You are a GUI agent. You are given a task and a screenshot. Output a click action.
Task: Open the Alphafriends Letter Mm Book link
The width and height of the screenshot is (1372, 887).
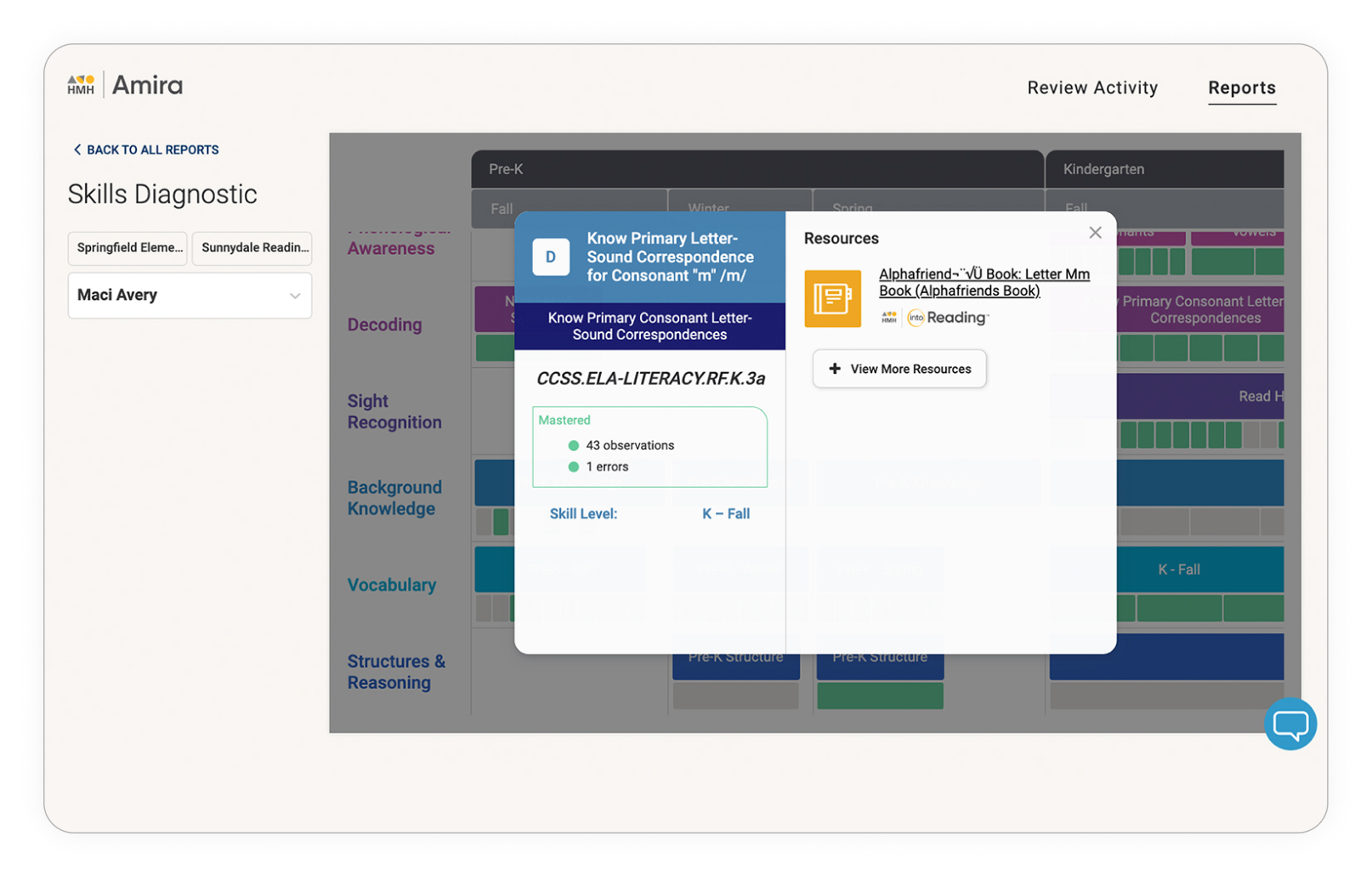pos(984,282)
